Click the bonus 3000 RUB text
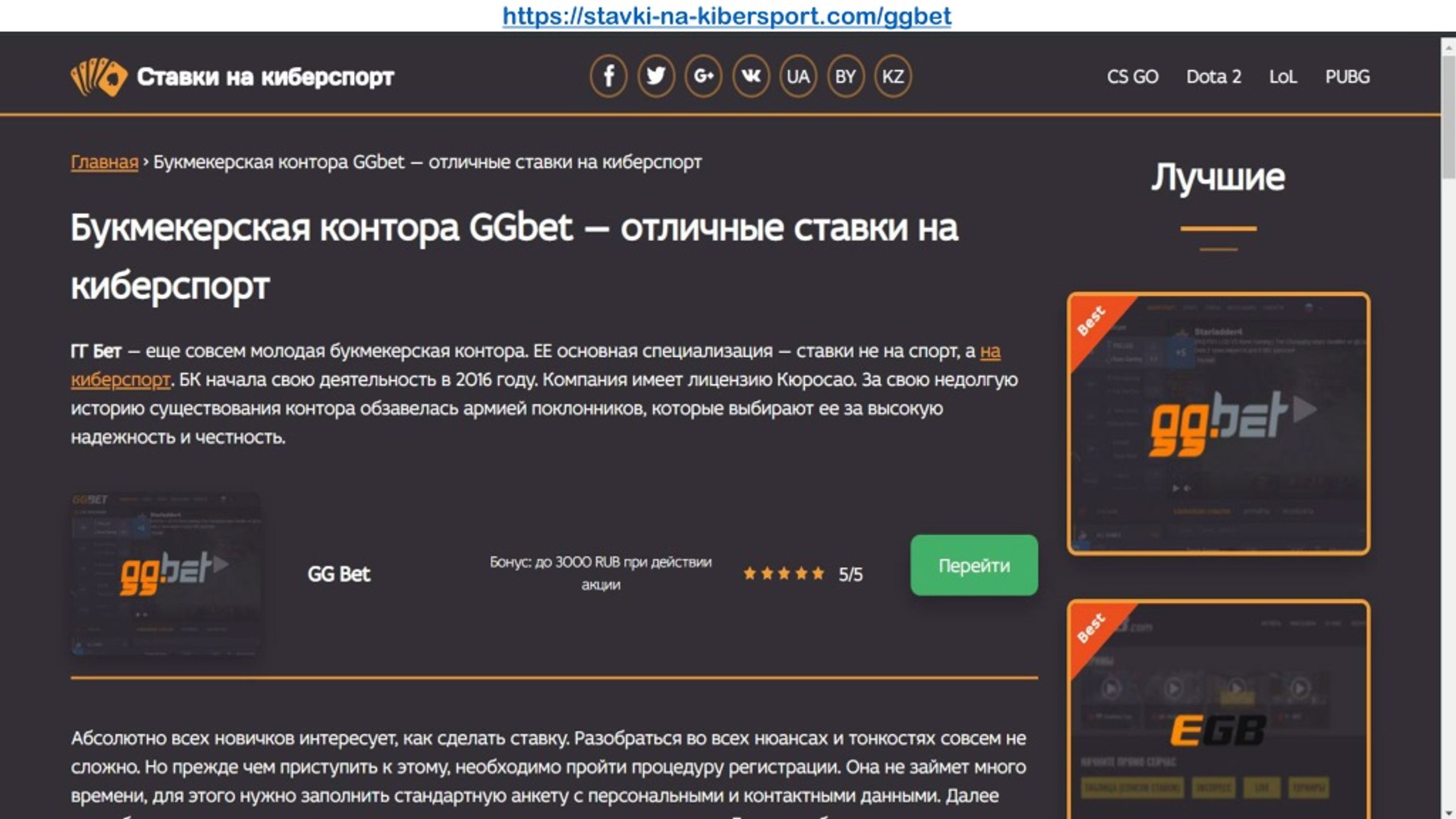Viewport: 1456px width, 819px height. pyautogui.click(x=601, y=573)
